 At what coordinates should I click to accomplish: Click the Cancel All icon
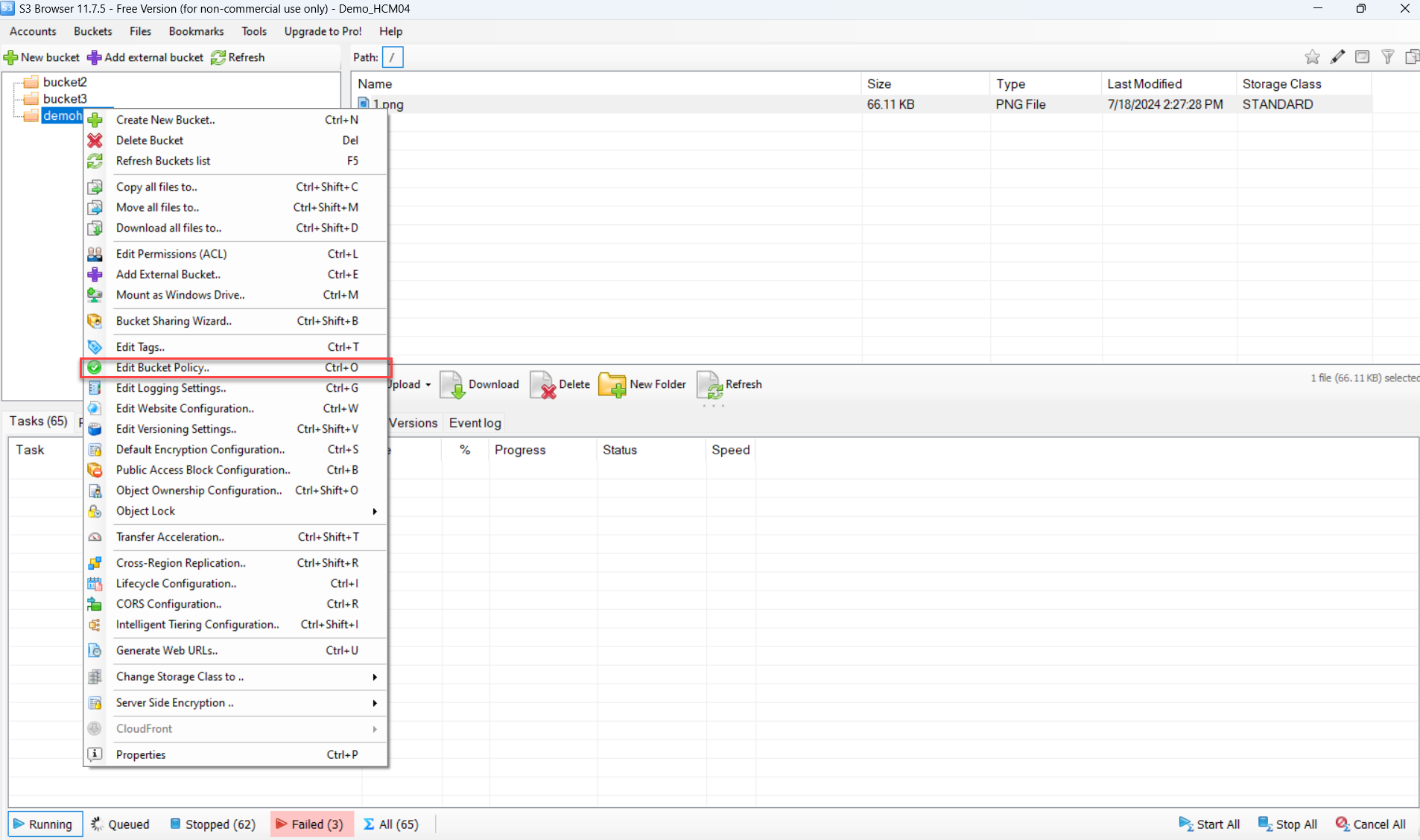1342,824
